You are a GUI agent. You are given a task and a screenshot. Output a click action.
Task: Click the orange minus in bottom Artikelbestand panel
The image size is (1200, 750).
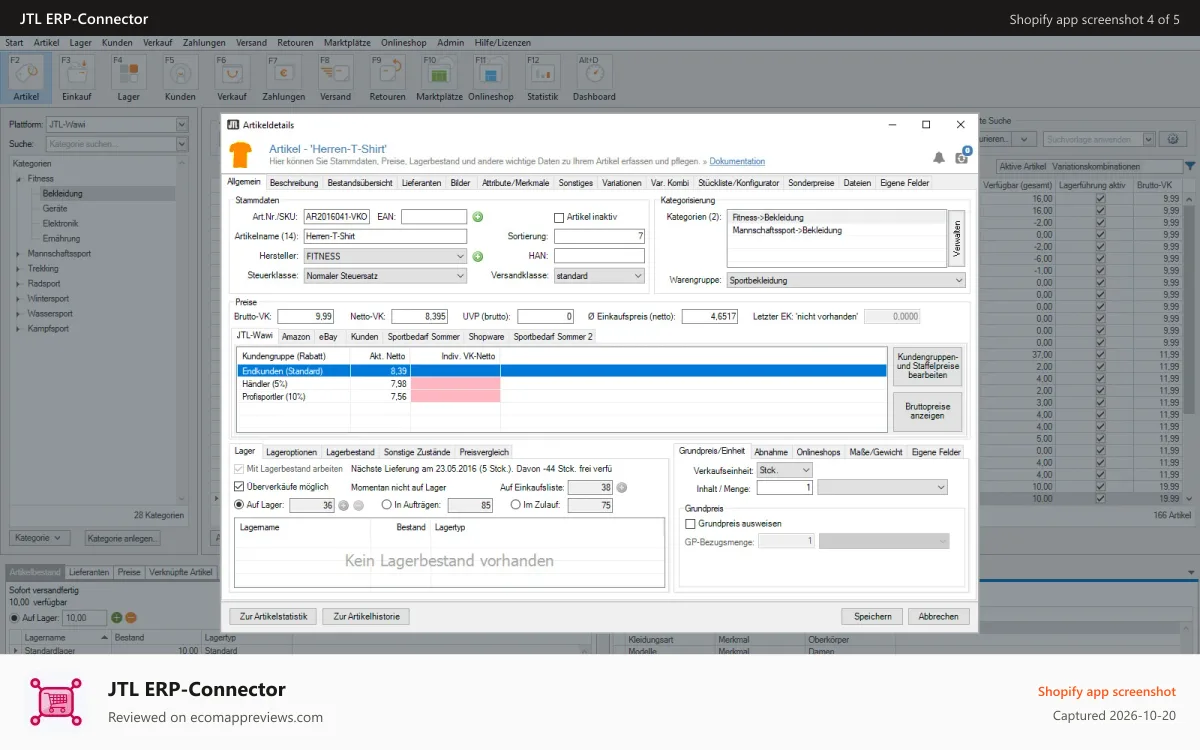pos(130,618)
